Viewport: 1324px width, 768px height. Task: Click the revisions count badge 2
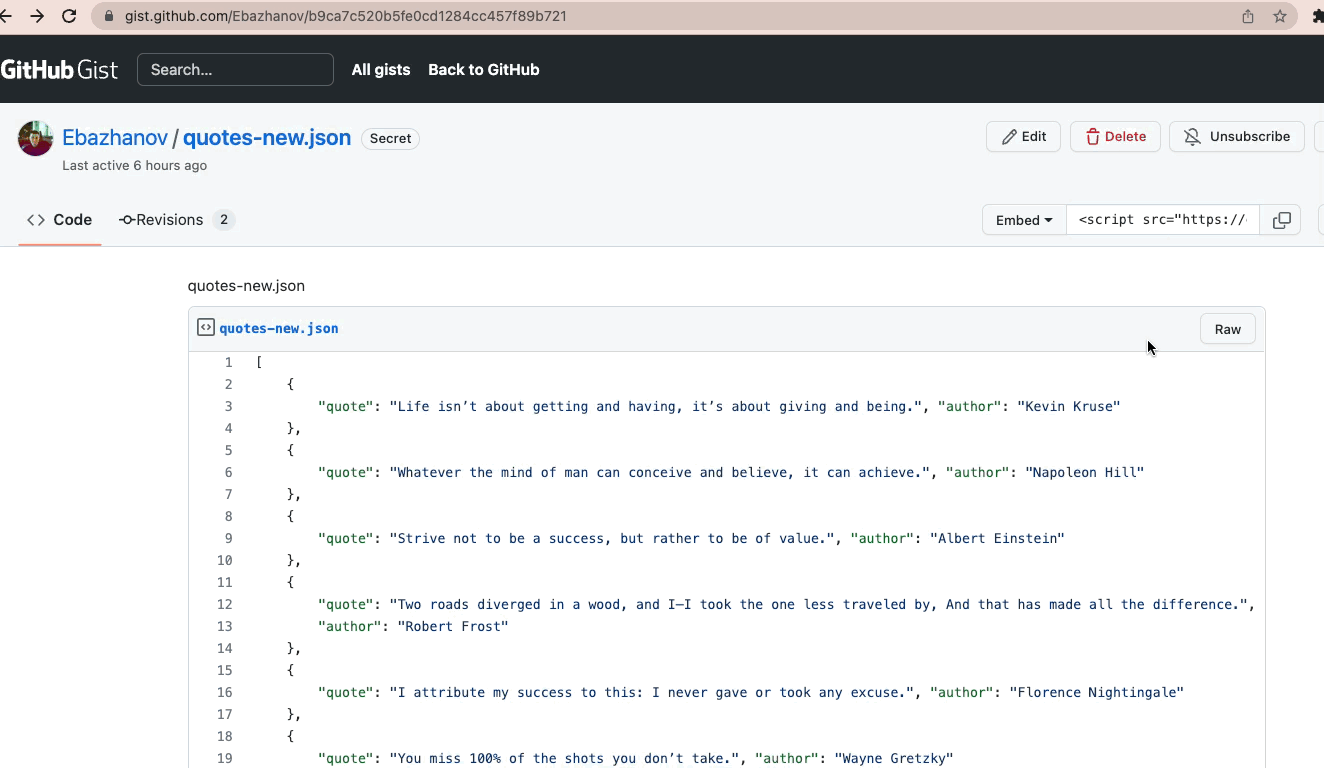224,220
